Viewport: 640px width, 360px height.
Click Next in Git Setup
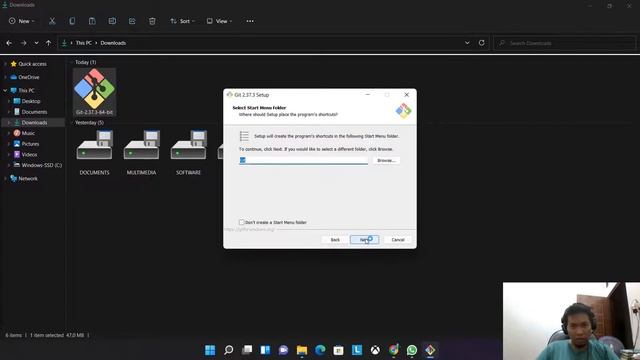[364, 240]
